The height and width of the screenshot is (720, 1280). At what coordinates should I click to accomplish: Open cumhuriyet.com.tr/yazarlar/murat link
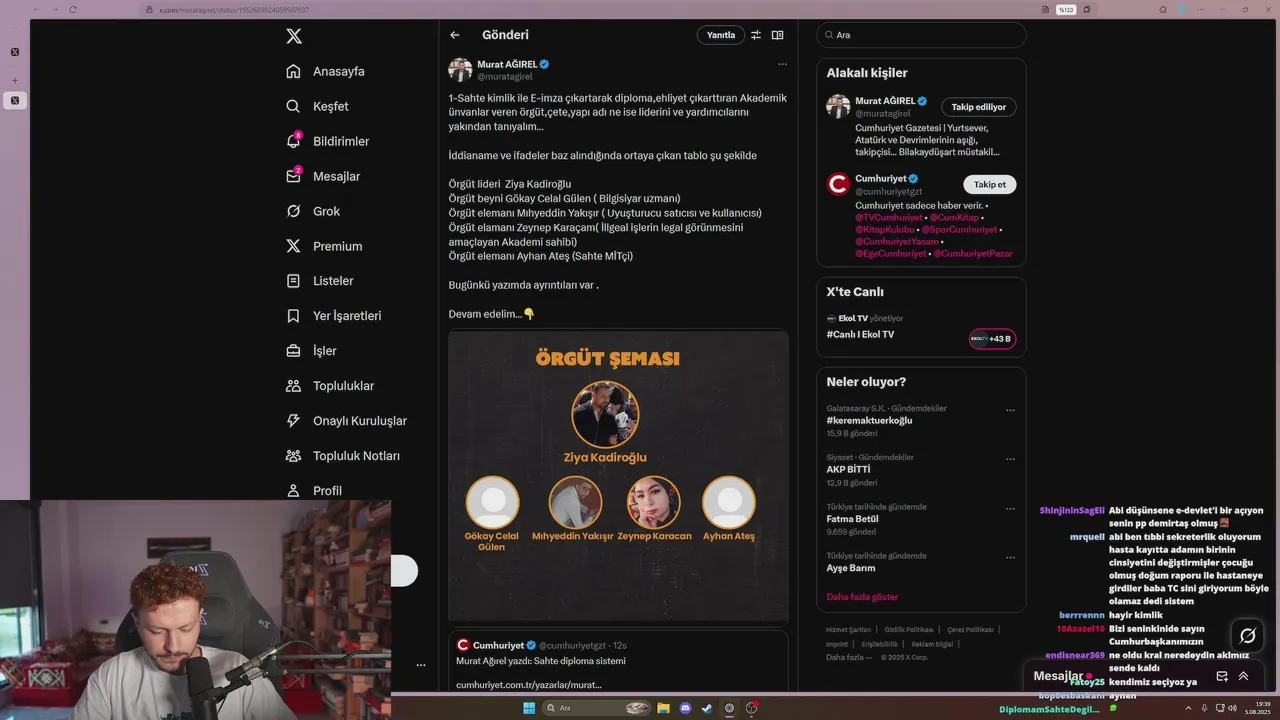point(529,685)
